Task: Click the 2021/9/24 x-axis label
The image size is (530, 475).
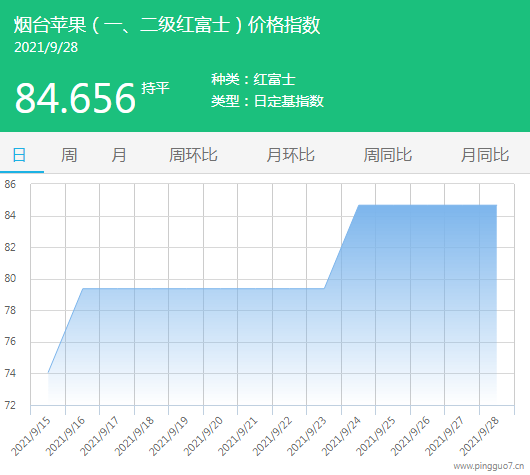Action: pos(341,436)
